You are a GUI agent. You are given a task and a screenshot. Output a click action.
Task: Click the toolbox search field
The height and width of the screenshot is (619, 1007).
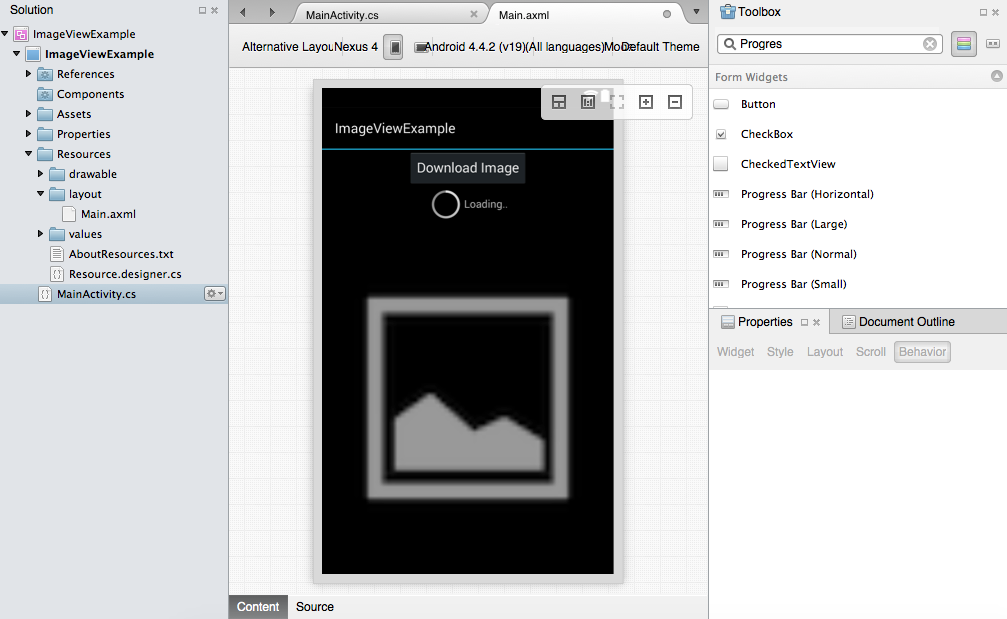830,44
